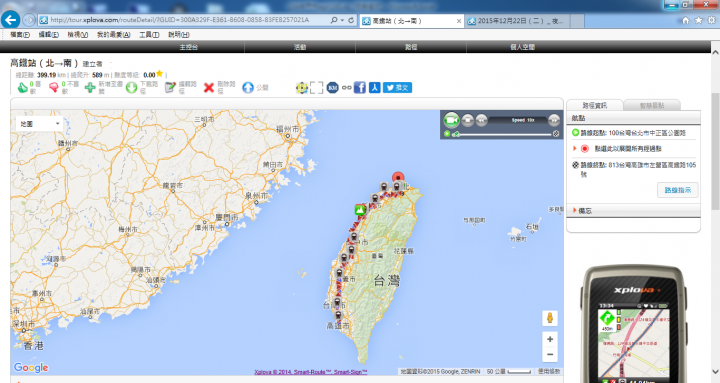Open the 地圖 map type dropdown

coord(39,124)
